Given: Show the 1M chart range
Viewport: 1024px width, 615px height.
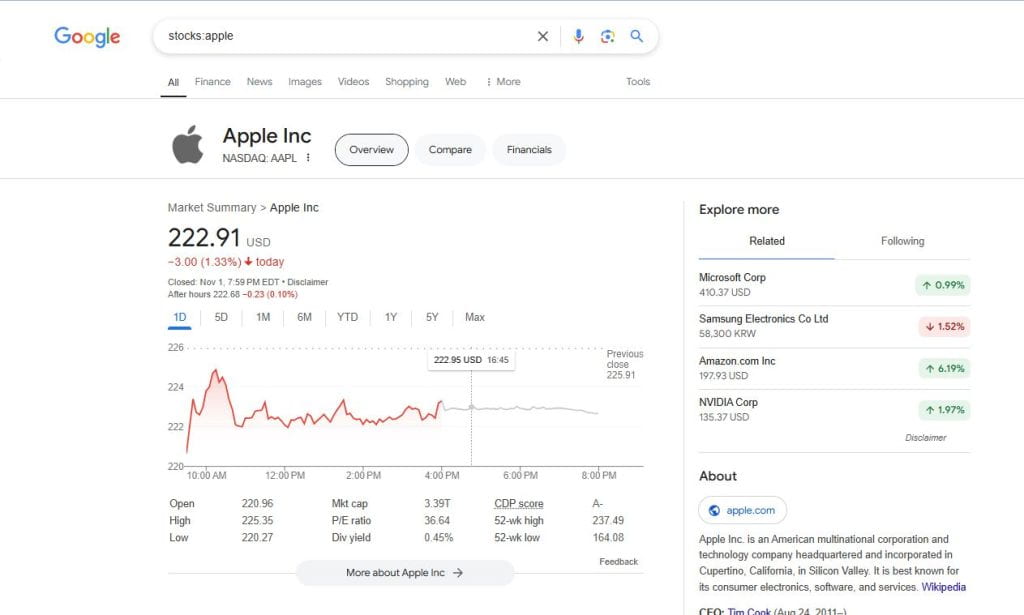Looking at the screenshot, I should [263, 317].
